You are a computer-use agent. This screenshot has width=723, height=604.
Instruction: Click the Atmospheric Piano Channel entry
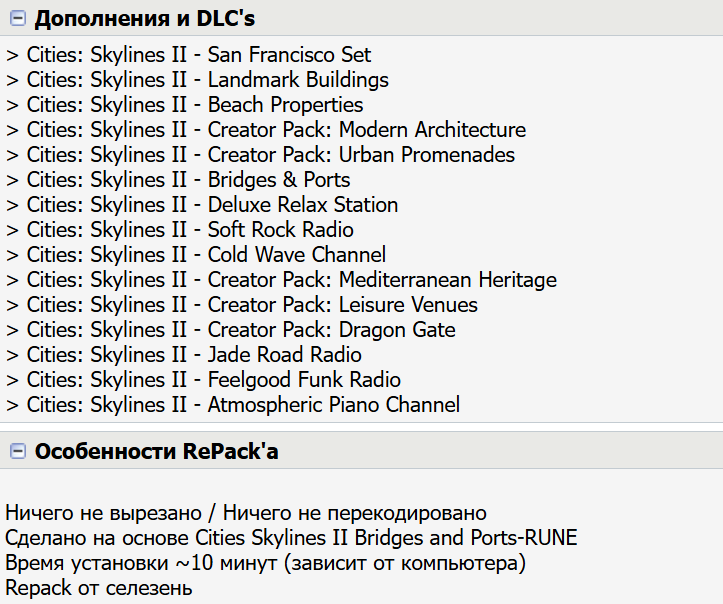pos(233,405)
